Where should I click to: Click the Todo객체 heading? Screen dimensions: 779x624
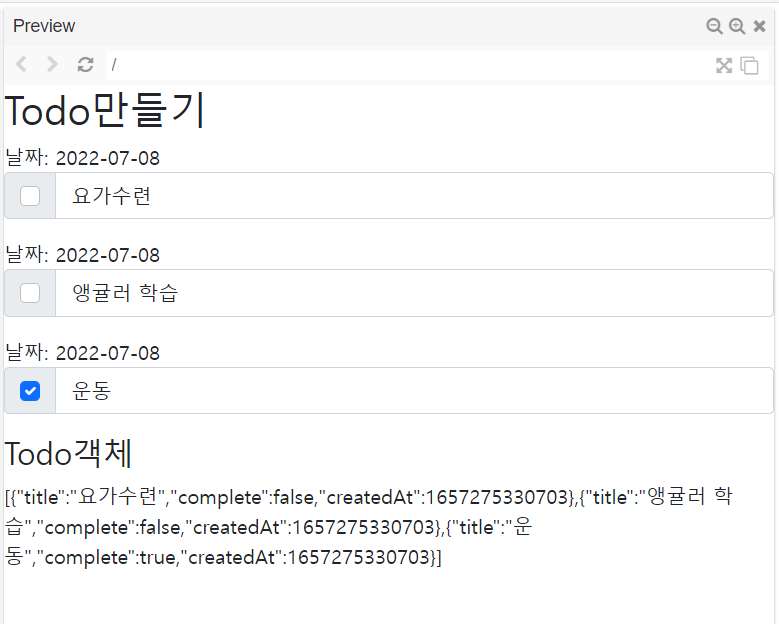(69, 453)
